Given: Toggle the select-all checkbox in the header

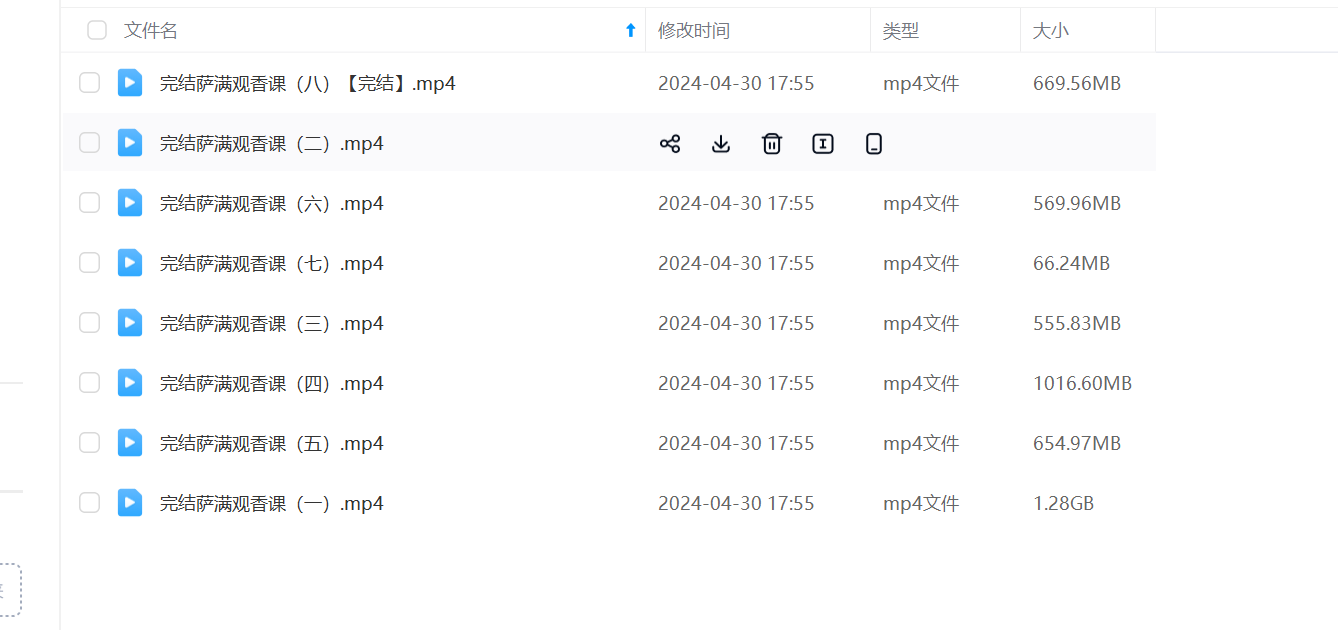Looking at the screenshot, I should (x=97, y=30).
